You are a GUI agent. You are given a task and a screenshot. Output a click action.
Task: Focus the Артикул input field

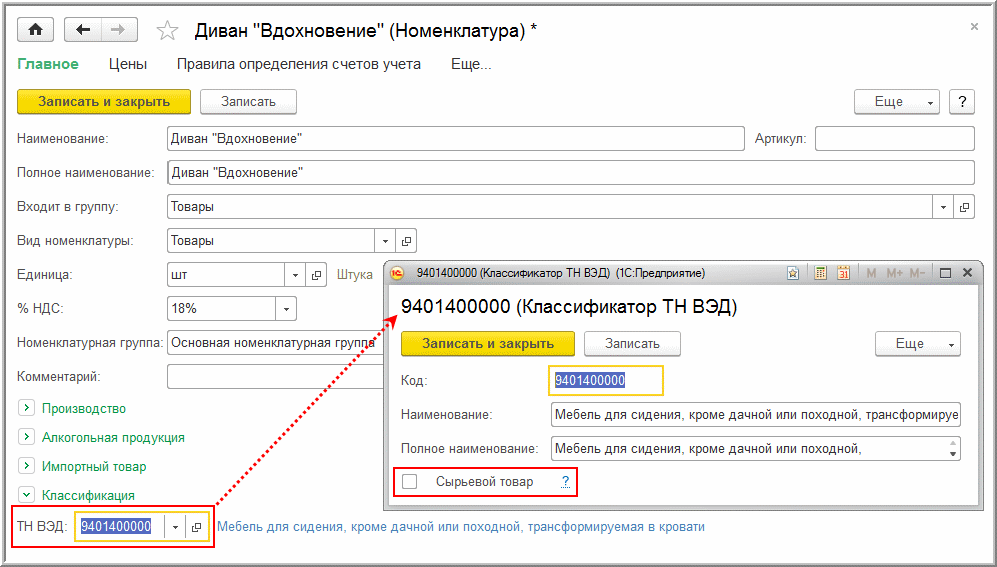pyautogui.click(x=895, y=139)
